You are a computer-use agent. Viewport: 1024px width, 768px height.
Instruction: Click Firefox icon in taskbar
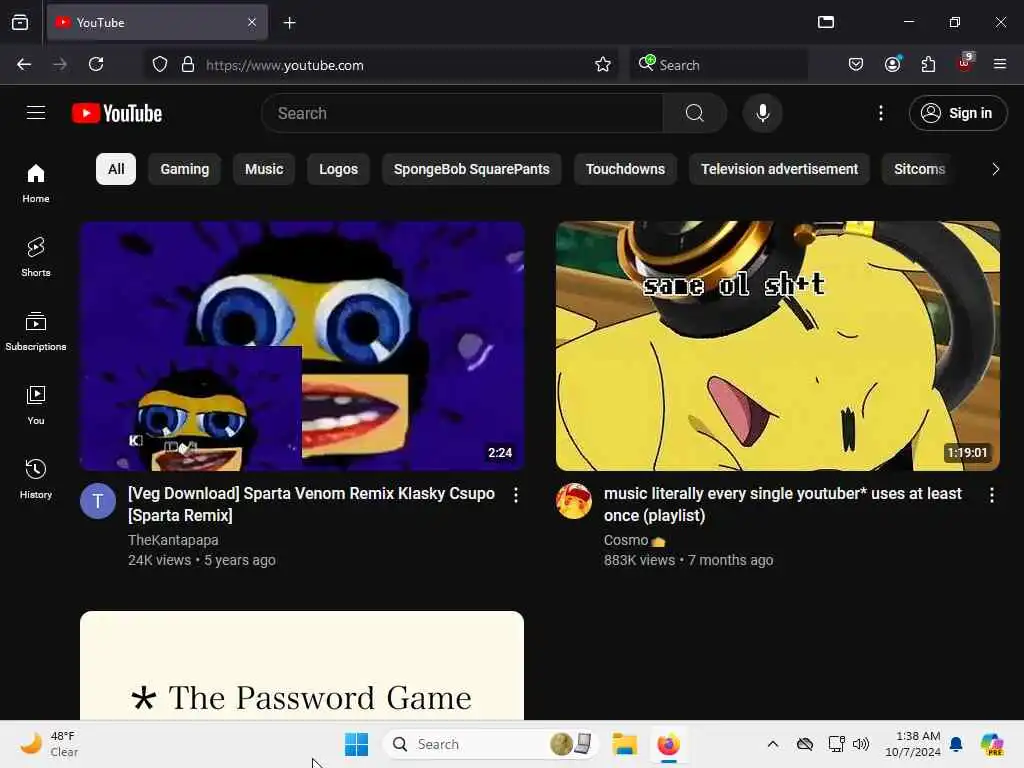point(668,744)
